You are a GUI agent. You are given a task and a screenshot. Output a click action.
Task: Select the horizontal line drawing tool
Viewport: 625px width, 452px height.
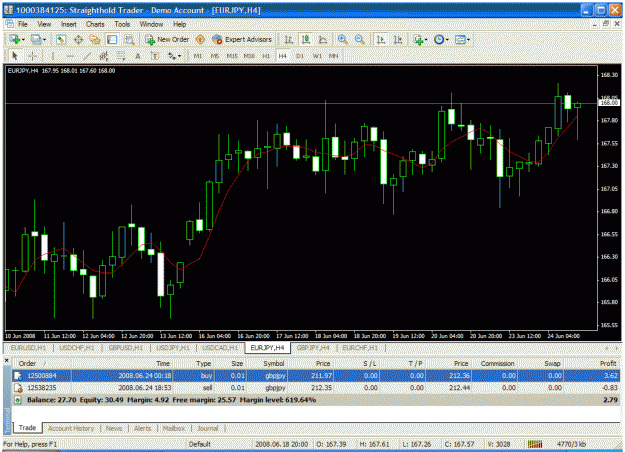pyautogui.click(x=70, y=56)
